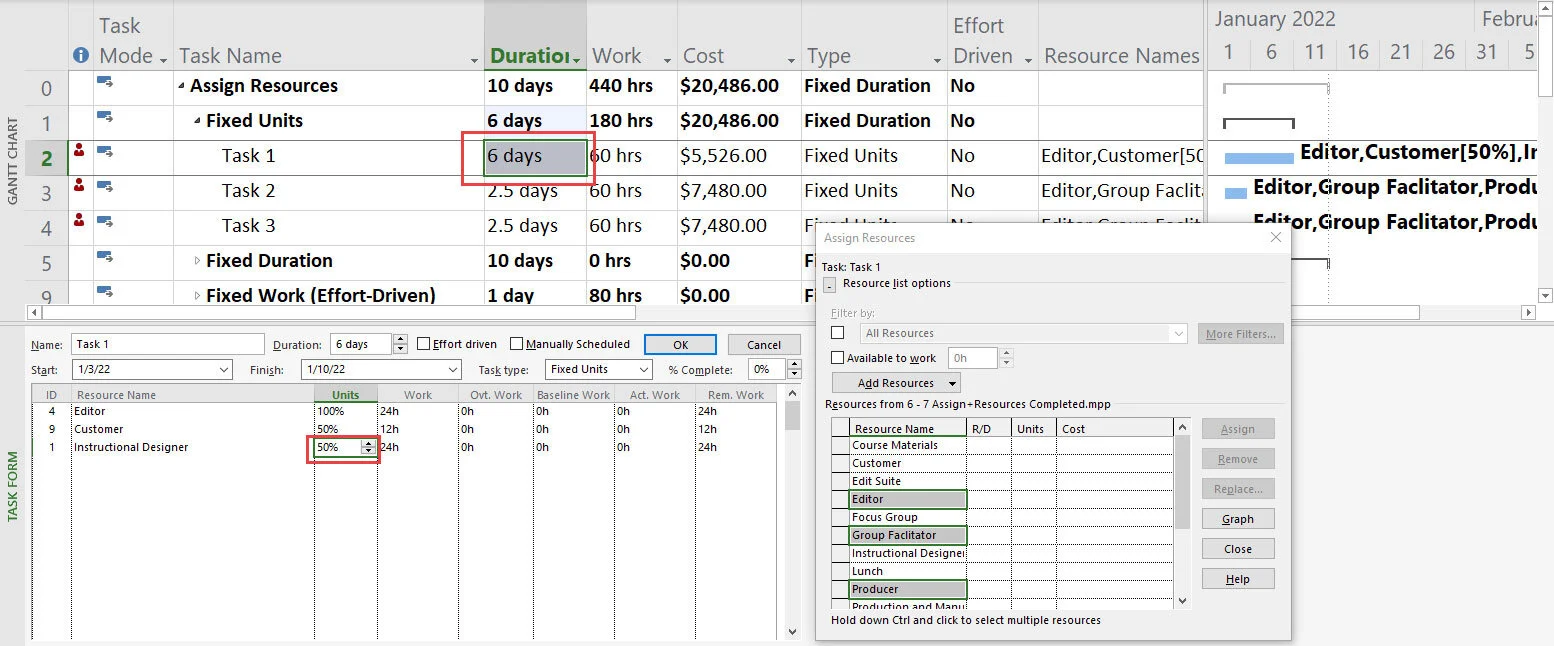Select the Group Faclitator resource
Screen dimensions: 1554x646
(x=908, y=535)
